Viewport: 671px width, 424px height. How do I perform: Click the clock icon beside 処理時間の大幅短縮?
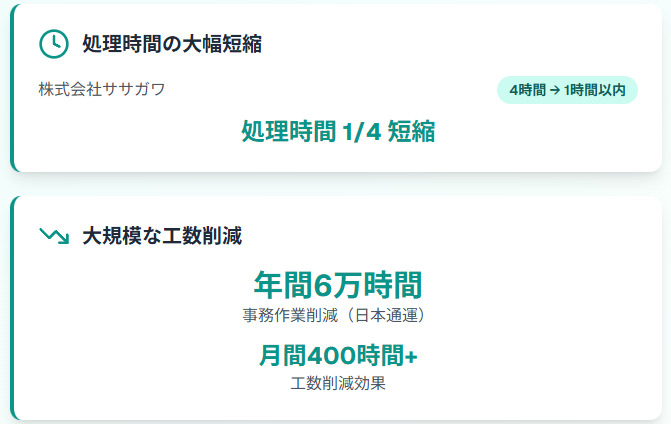click(x=54, y=44)
